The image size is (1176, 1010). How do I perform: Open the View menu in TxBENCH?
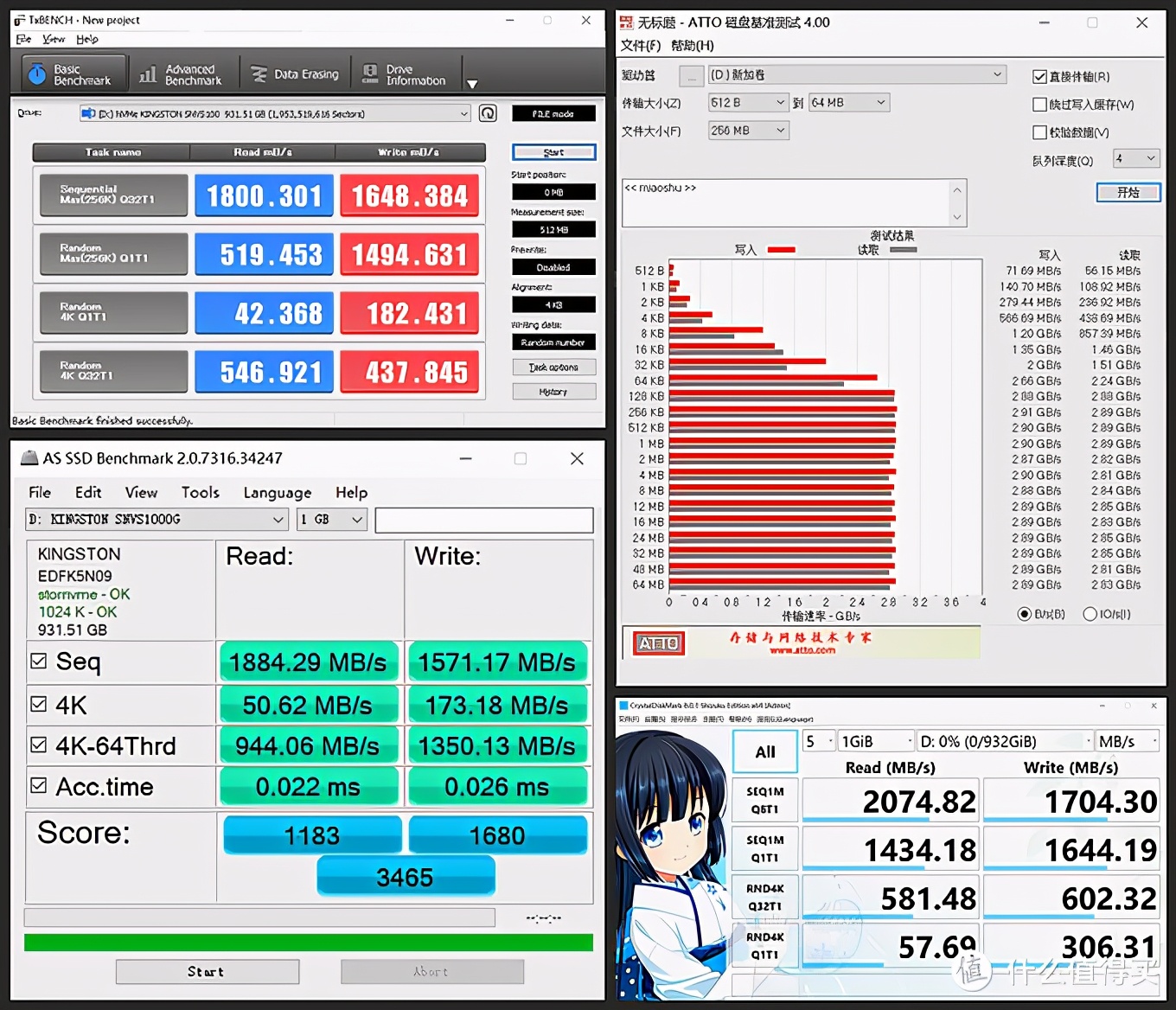(x=54, y=39)
